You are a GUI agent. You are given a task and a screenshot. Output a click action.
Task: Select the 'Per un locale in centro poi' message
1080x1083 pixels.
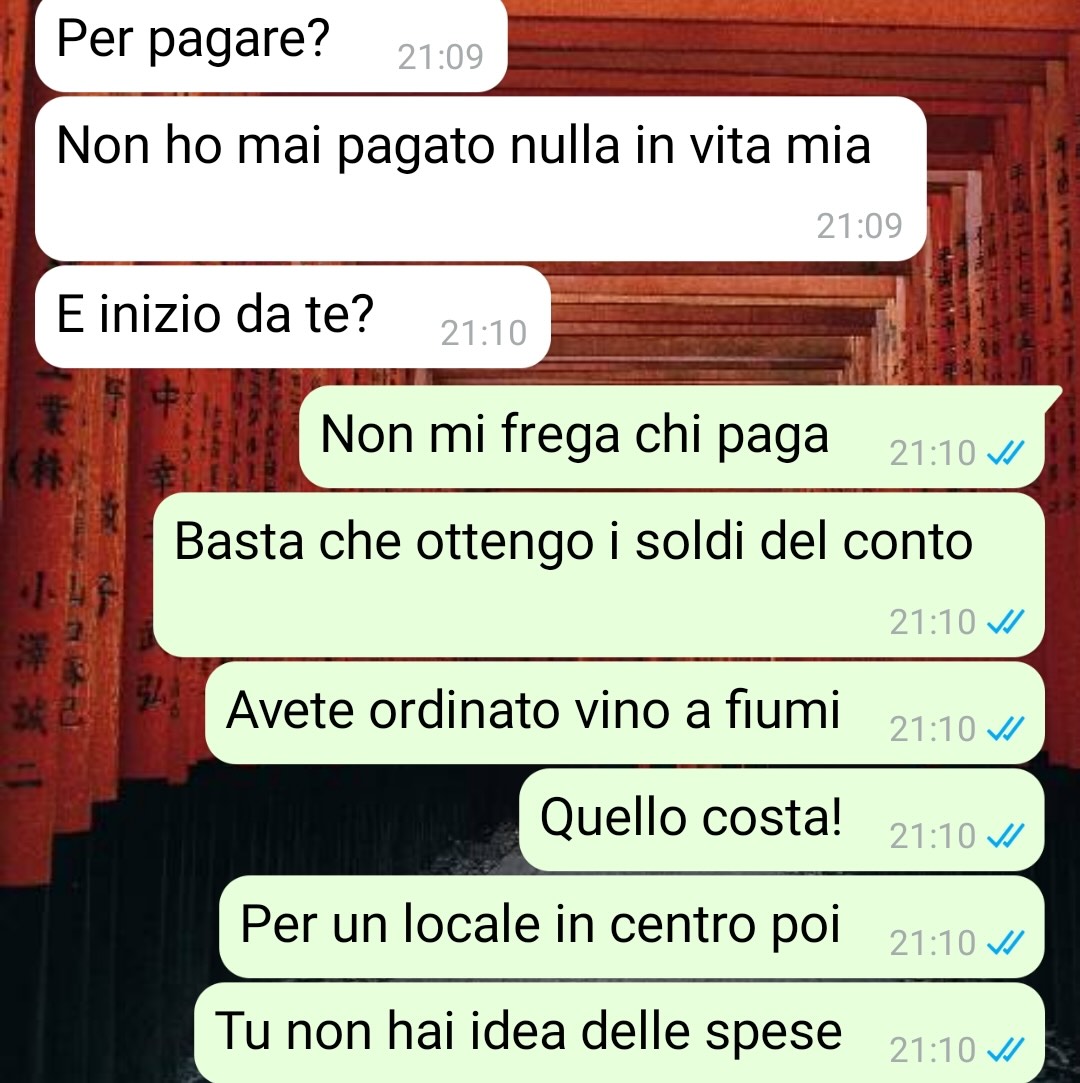(632, 927)
